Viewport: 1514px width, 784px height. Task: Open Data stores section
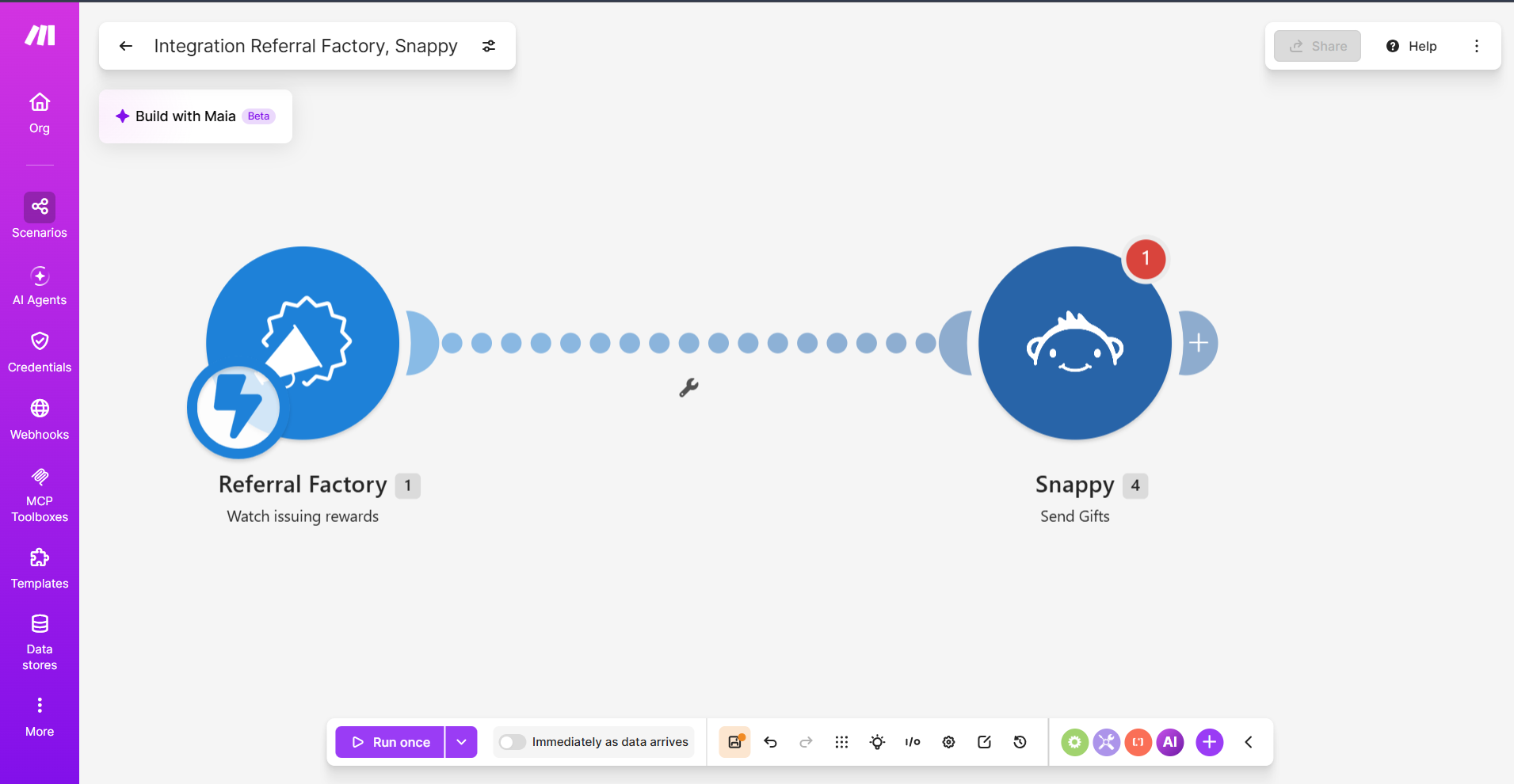point(40,642)
